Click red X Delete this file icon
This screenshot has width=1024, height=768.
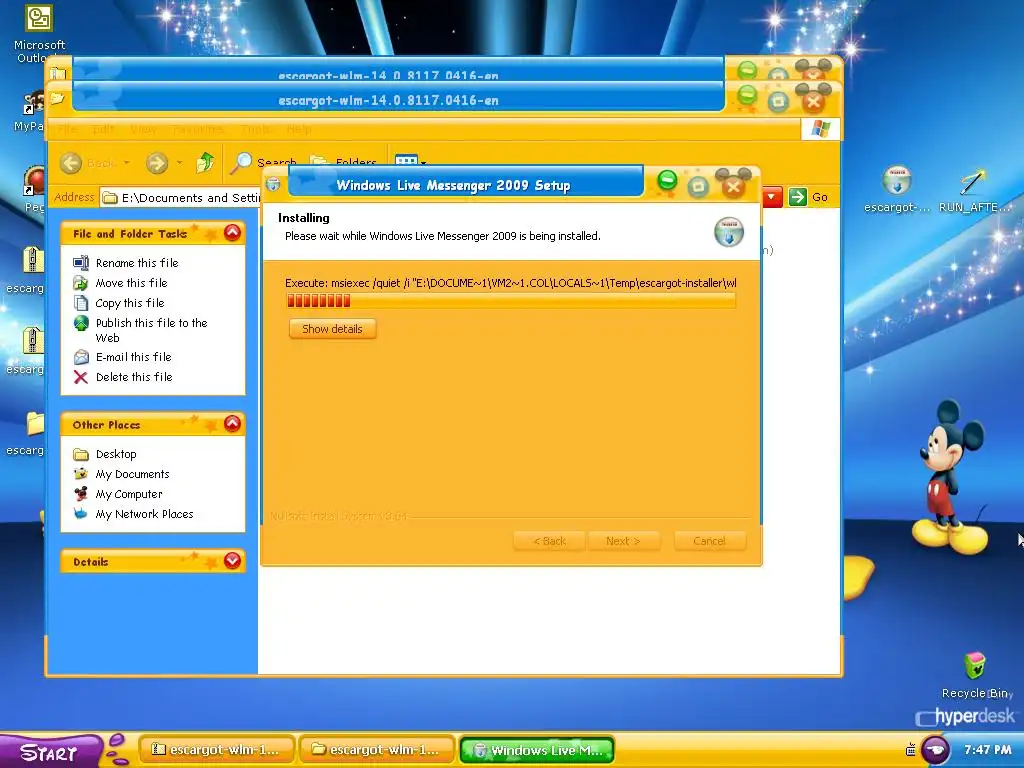pos(81,377)
